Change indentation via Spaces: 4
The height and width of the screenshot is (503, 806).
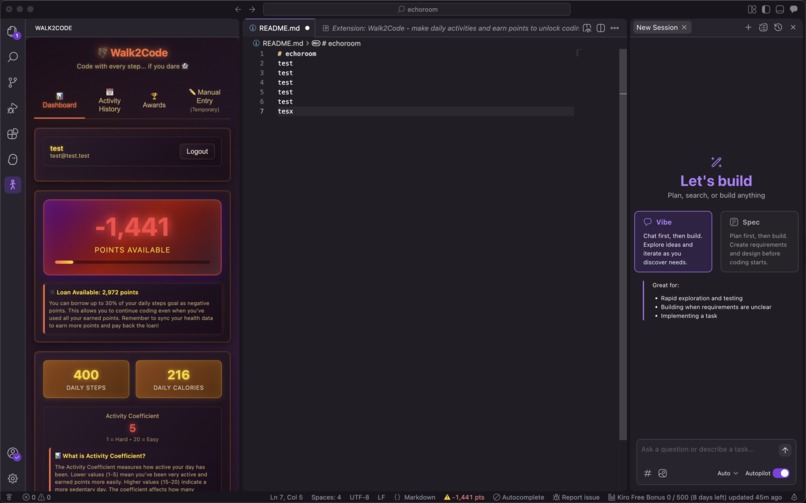[x=326, y=497]
